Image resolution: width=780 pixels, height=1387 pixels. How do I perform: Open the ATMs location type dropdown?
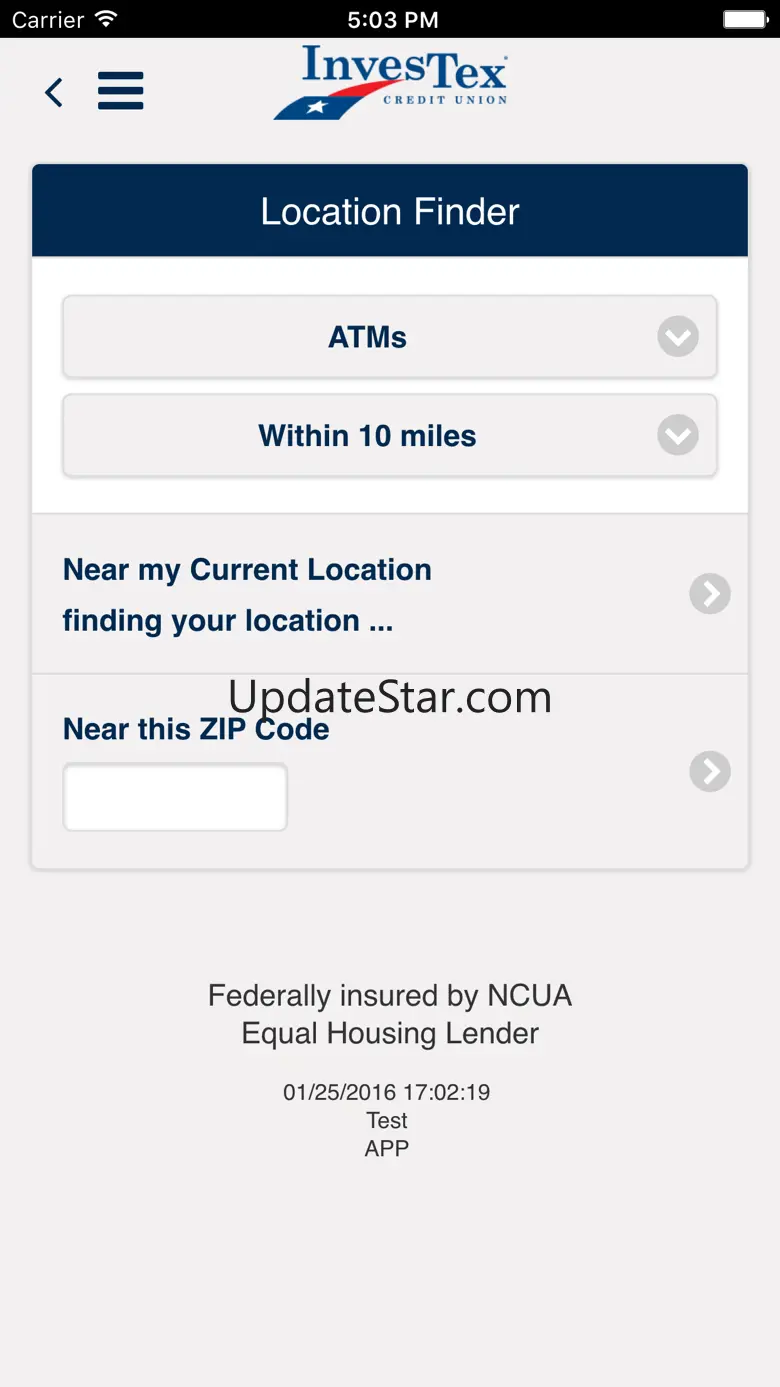(368, 337)
